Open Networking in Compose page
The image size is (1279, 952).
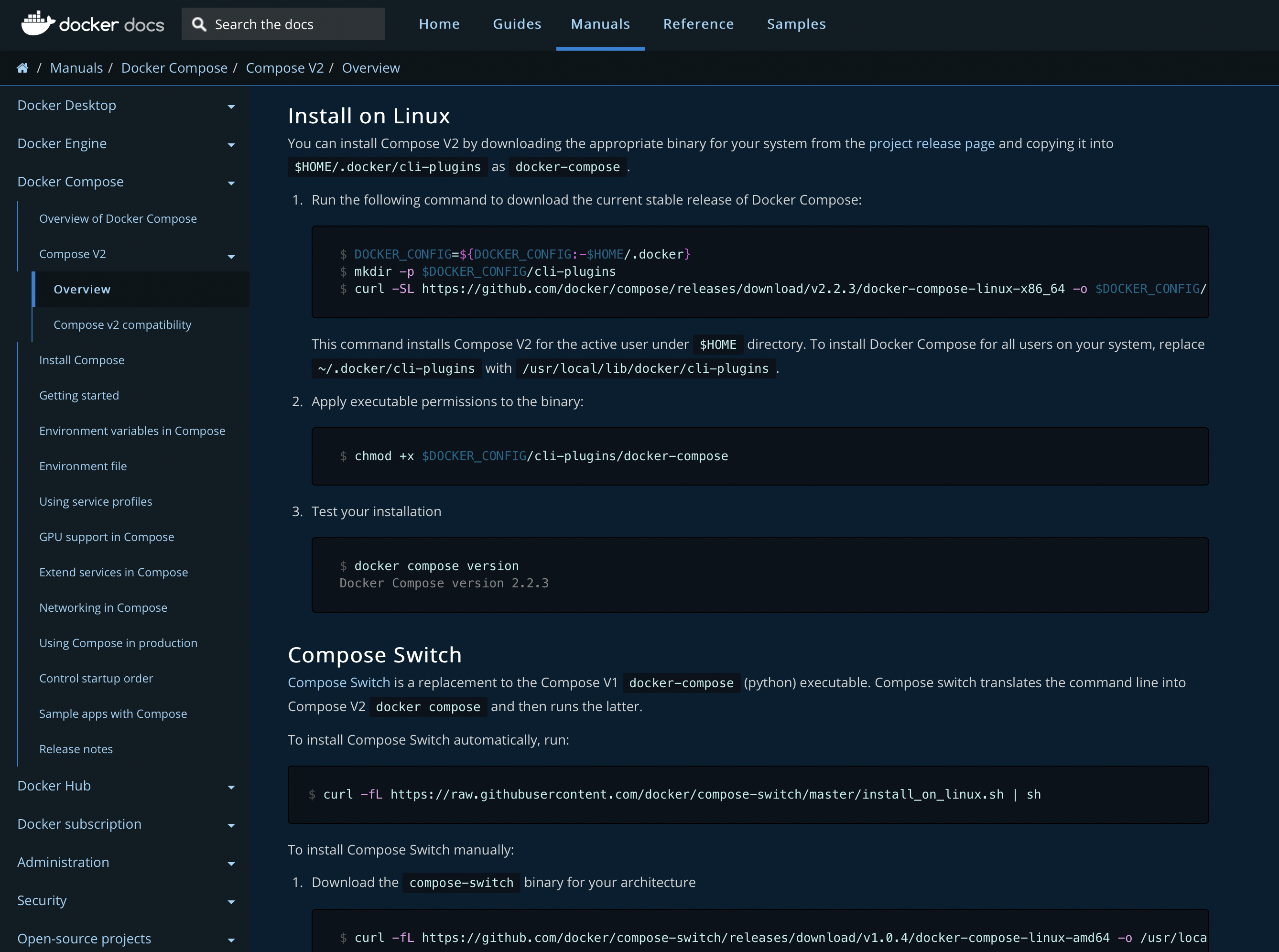(103, 607)
